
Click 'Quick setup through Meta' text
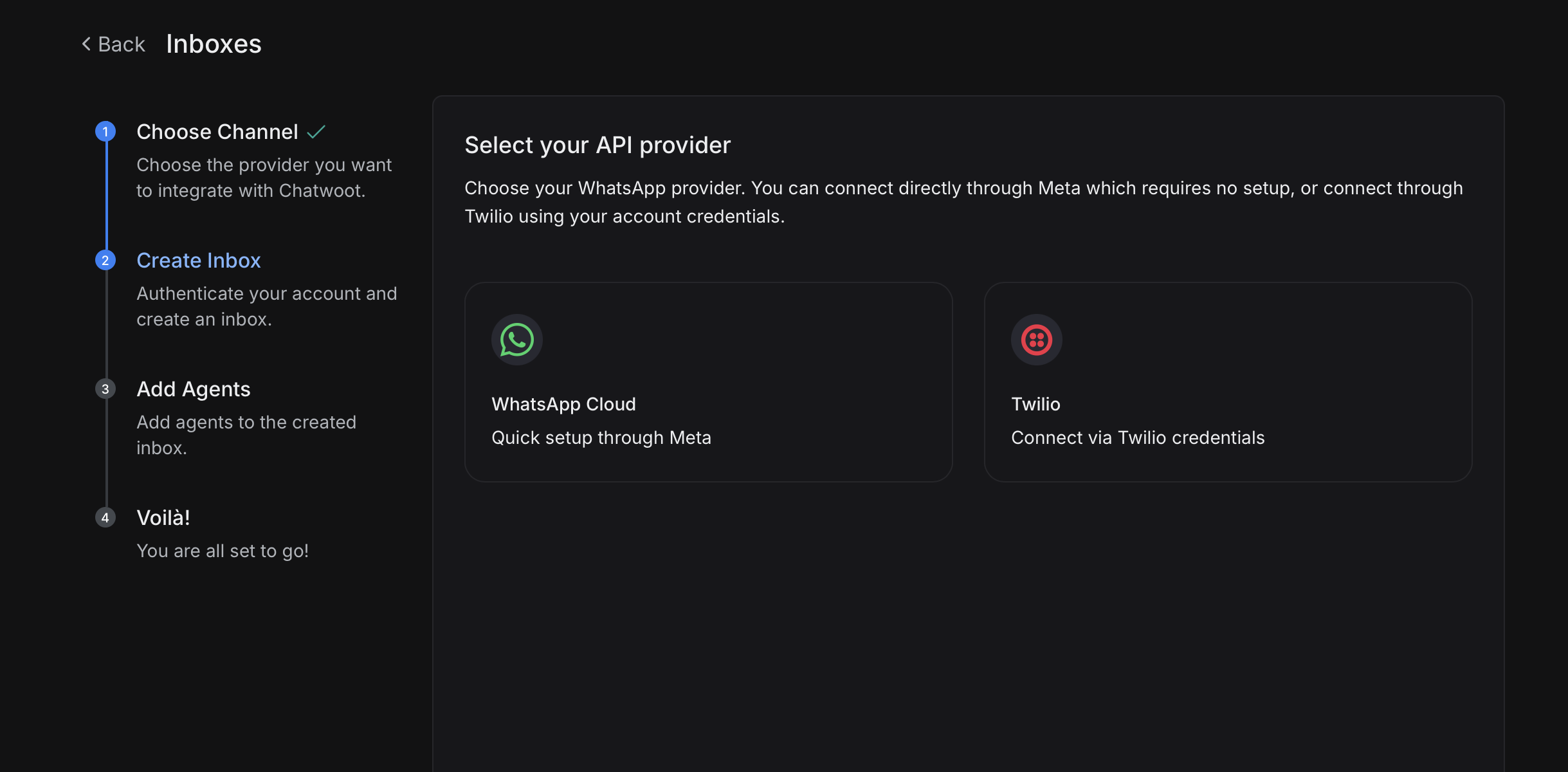(x=601, y=437)
